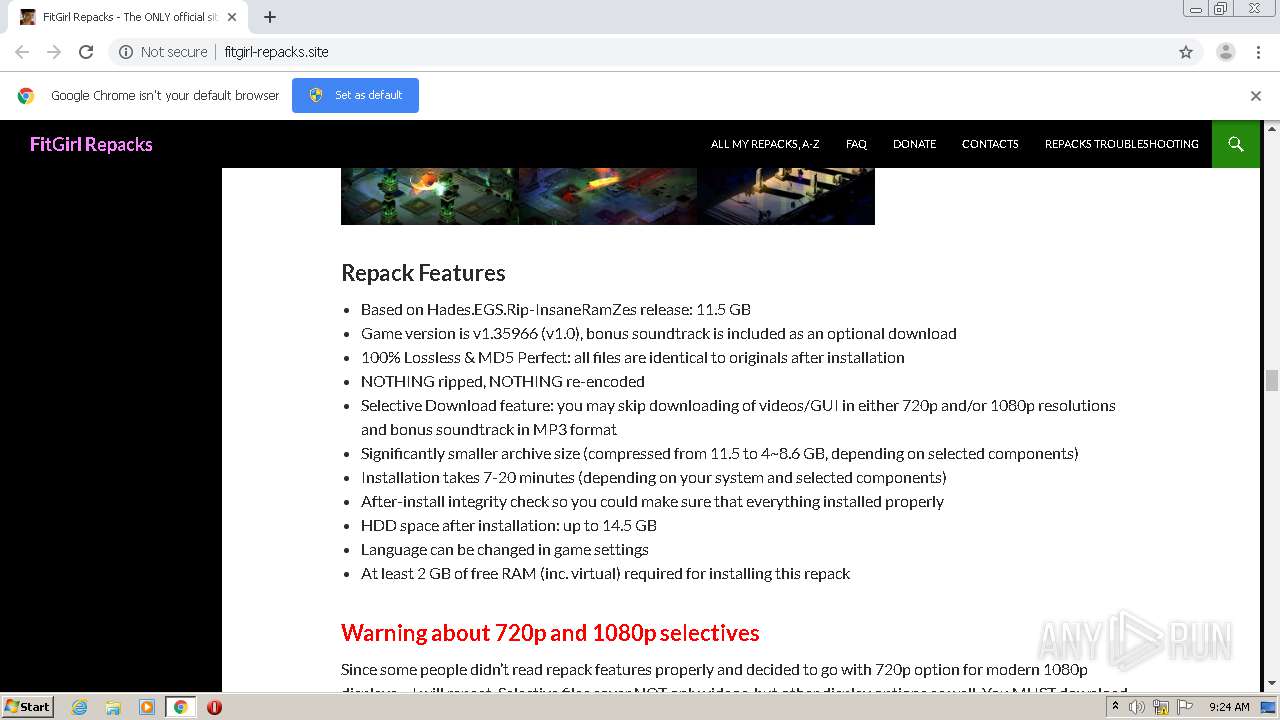Click Language can be changed line
The height and width of the screenshot is (720, 1280).
(505, 549)
